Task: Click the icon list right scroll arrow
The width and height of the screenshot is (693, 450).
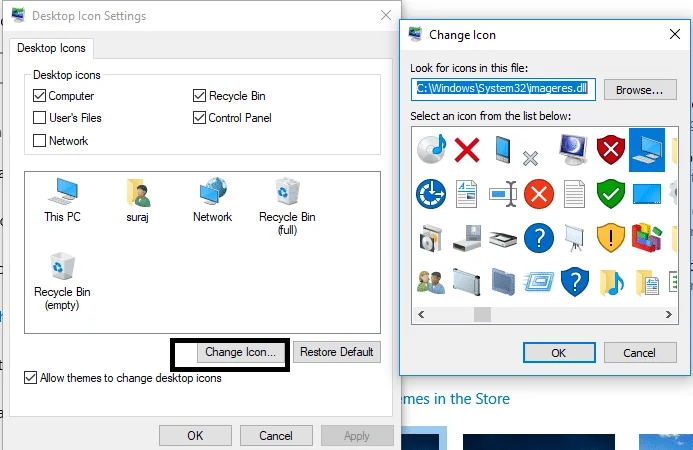Action: [669, 314]
